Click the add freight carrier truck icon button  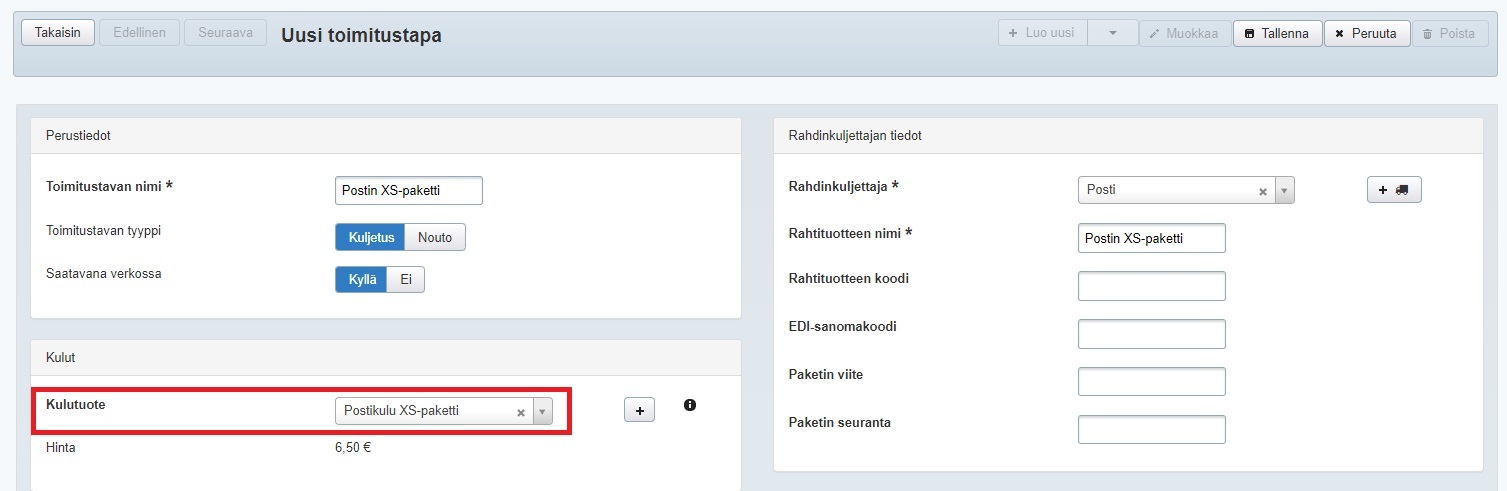(1393, 190)
